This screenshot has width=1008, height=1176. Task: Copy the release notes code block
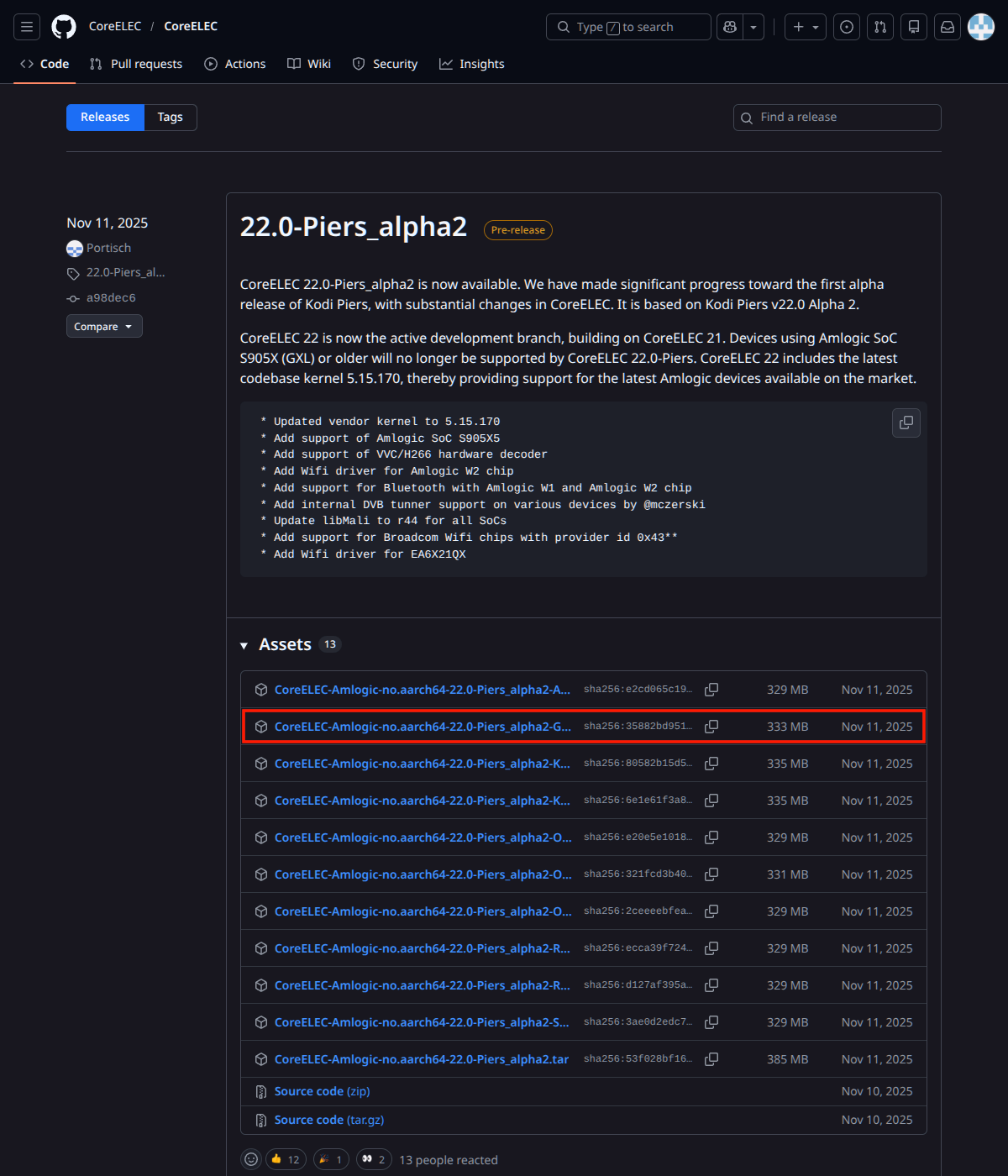(906, 423)
